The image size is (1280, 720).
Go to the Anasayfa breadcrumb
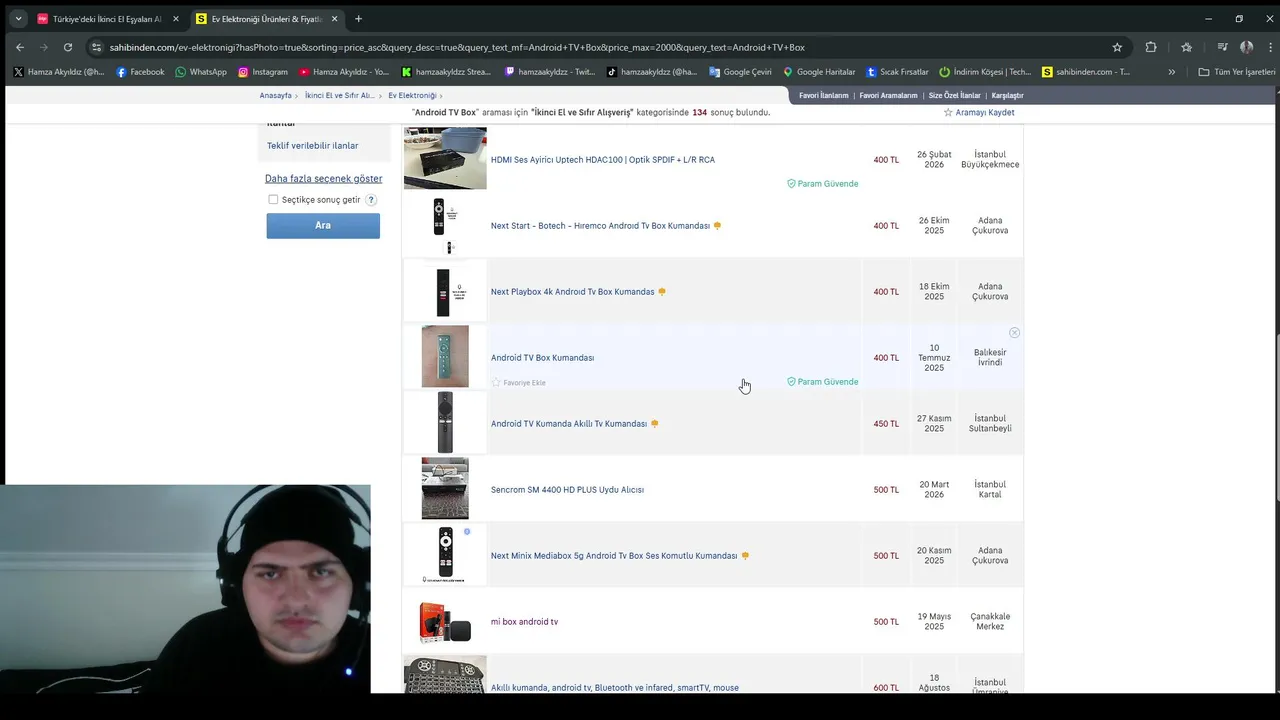[x=275, y=96]
